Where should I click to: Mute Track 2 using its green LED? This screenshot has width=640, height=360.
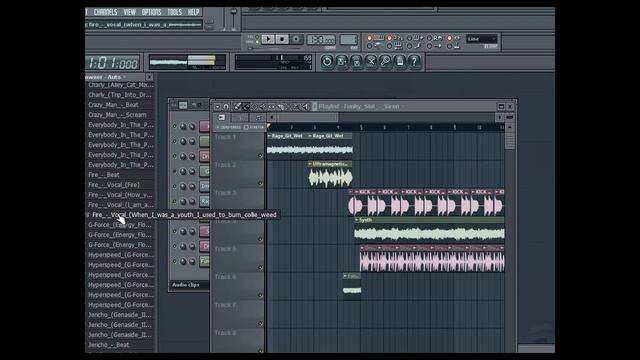point(260,183)
